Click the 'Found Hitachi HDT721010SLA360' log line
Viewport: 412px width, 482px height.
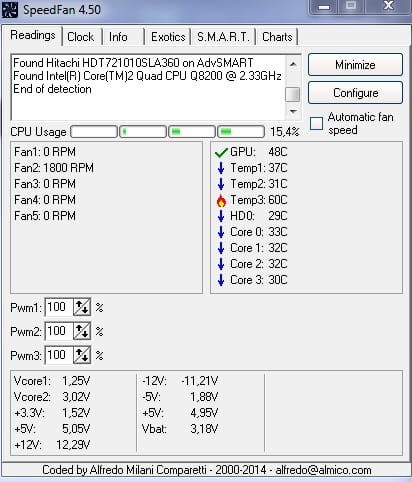pyautogui.click(x=133, y=63)
